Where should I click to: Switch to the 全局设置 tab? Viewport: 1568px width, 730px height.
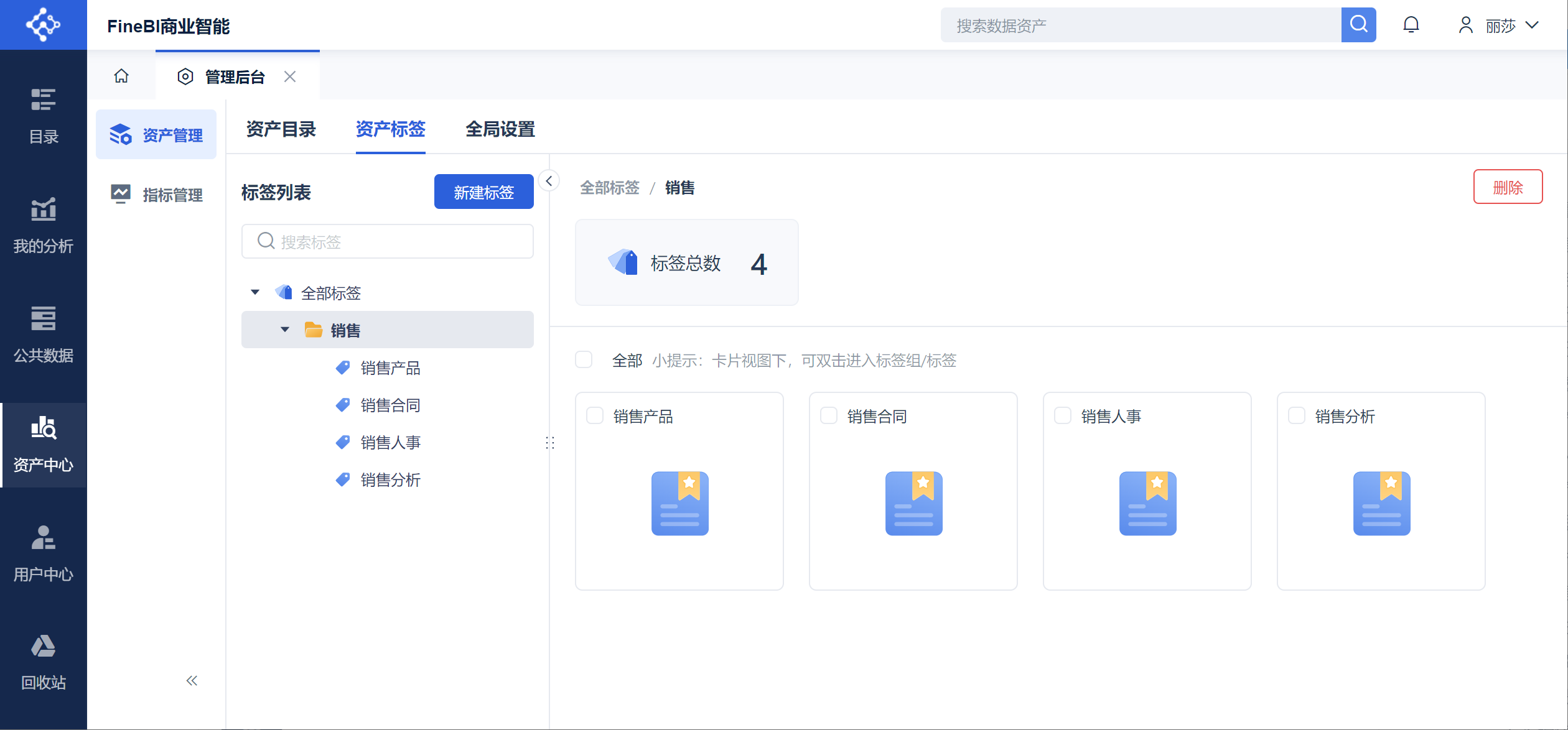pos(500,129)
